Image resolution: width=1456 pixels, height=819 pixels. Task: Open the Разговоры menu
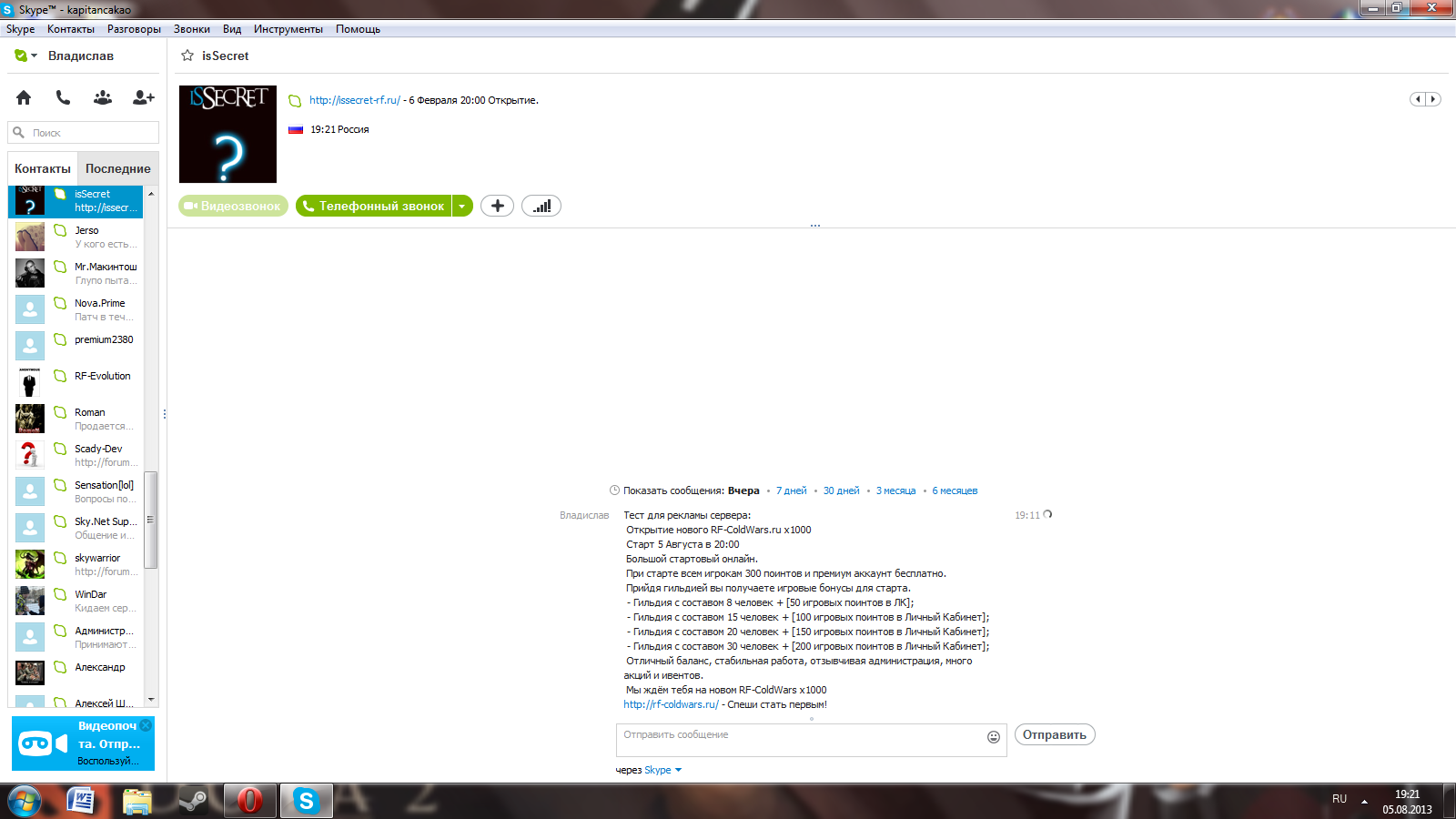pyautogui.click(x=134, y=29)
